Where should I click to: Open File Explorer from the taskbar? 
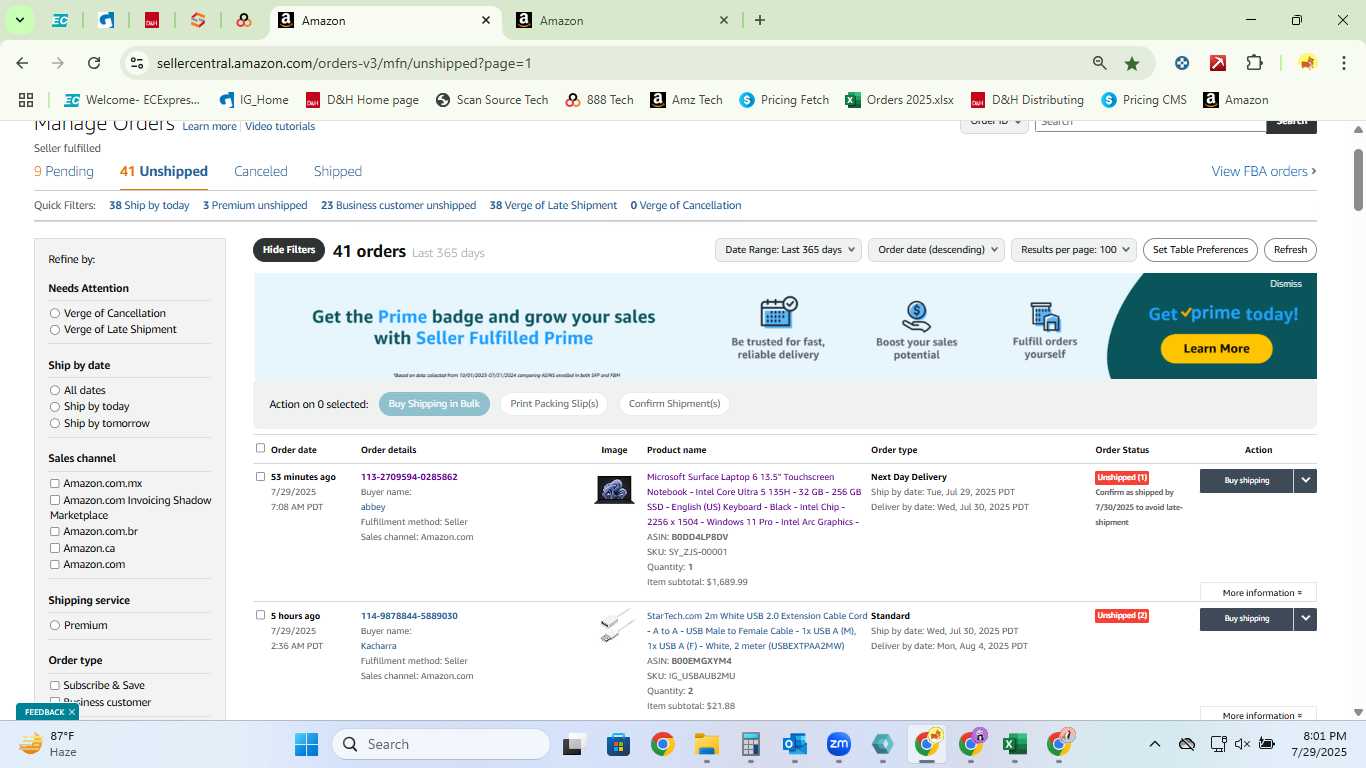[707, 744]
